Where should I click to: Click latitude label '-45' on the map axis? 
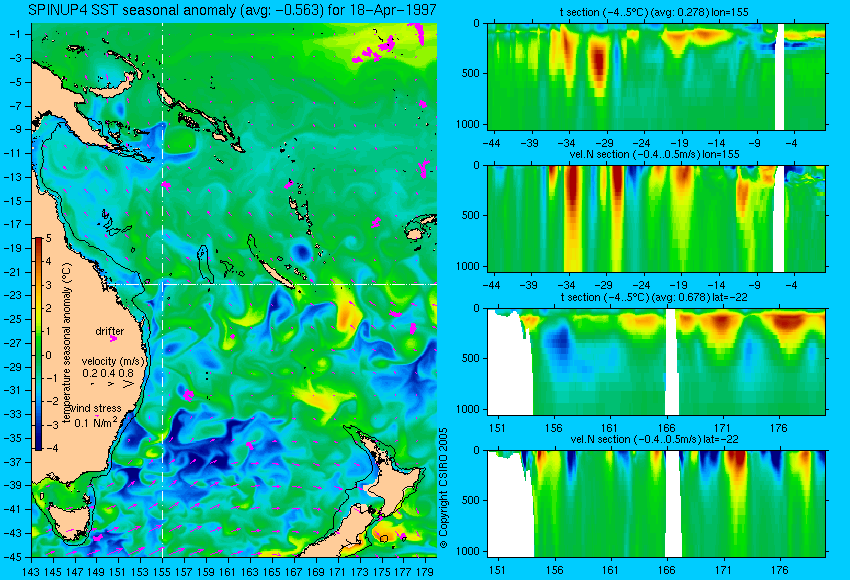pyautogui.click(x=14, y=557)
